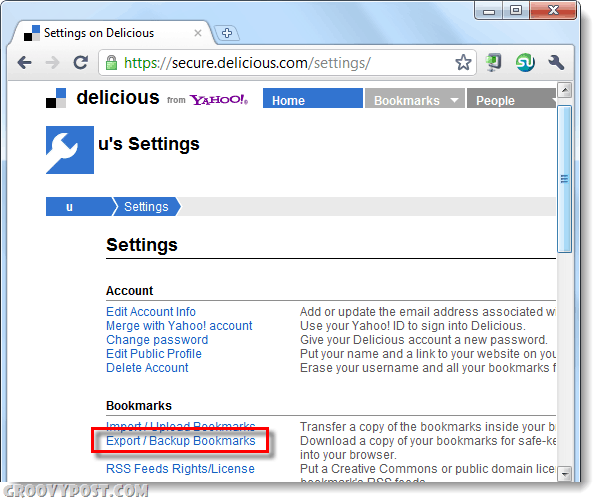
Task: Click the browser forward arrow
Action: (x=52, y=62)
